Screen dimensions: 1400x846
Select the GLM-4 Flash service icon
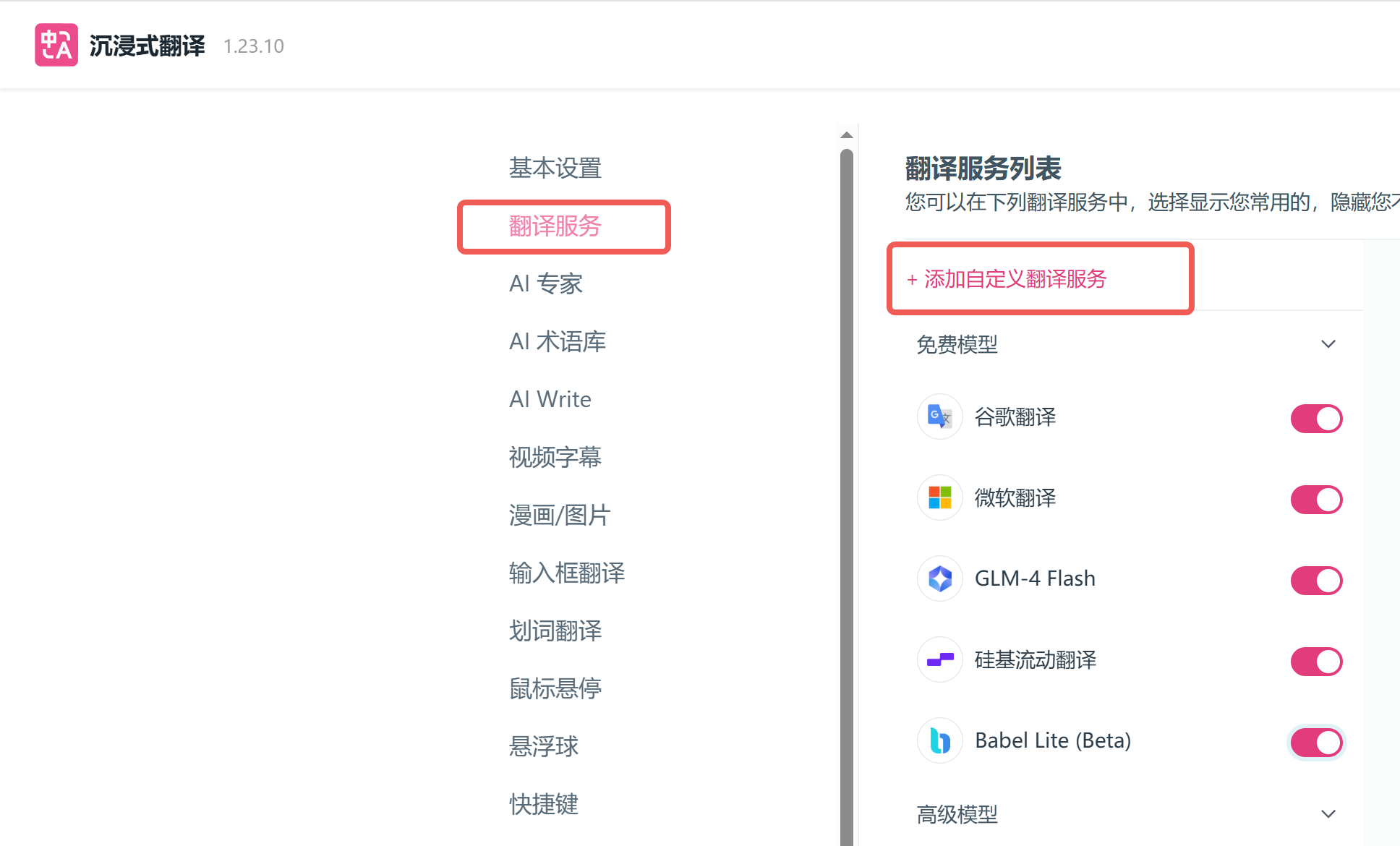(x=939, y=578)
